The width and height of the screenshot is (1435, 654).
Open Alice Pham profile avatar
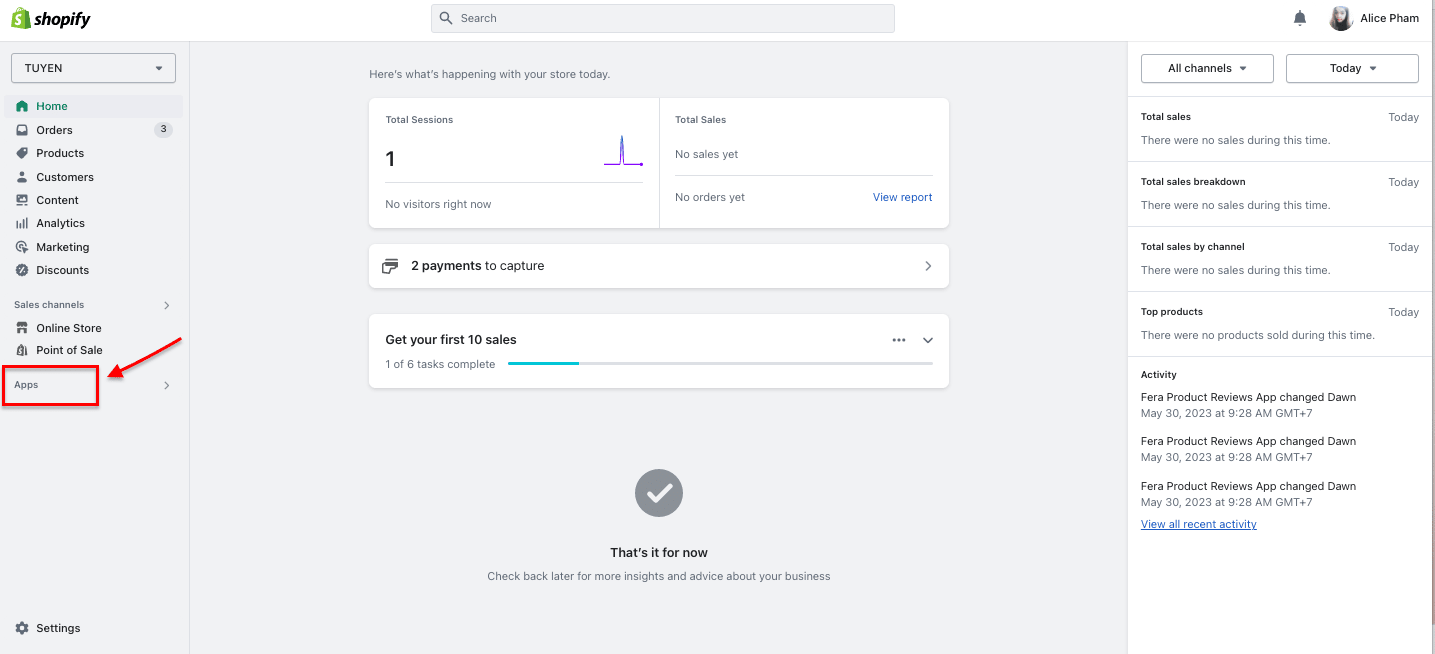pyautogui.click(x=1341, y=18)
